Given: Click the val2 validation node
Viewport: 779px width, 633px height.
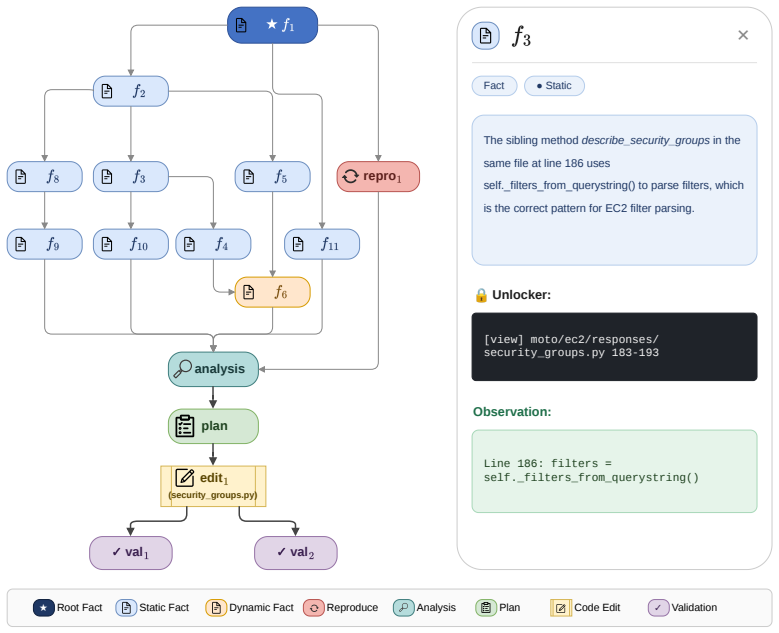Looking at the screenshot, I should point(296,553).
